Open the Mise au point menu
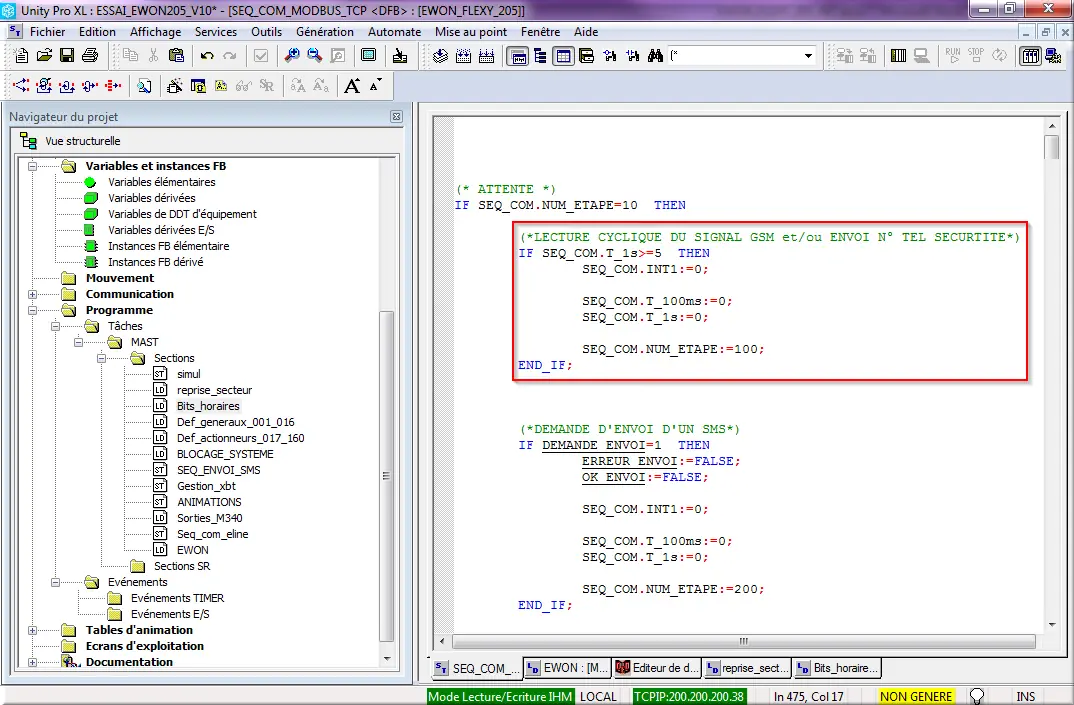 click(x=471, y=32)
